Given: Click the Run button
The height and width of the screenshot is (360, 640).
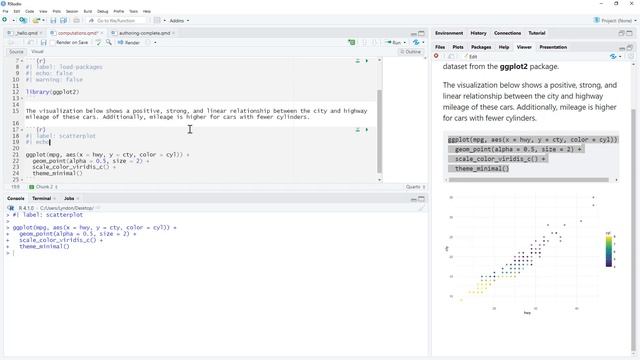Looking at the screenshot, I should 393,42.
